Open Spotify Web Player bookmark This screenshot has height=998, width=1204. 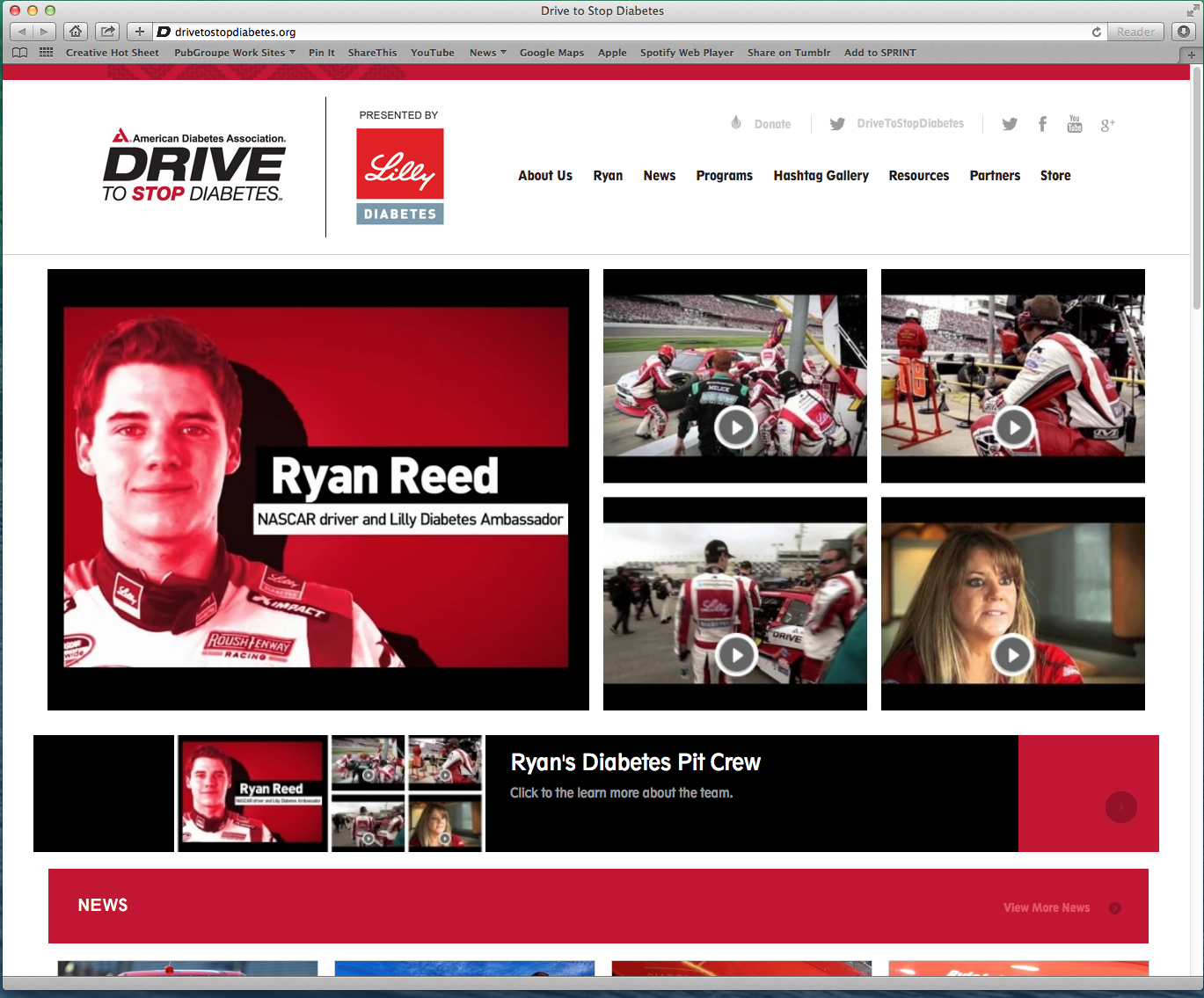click(687, 53)
